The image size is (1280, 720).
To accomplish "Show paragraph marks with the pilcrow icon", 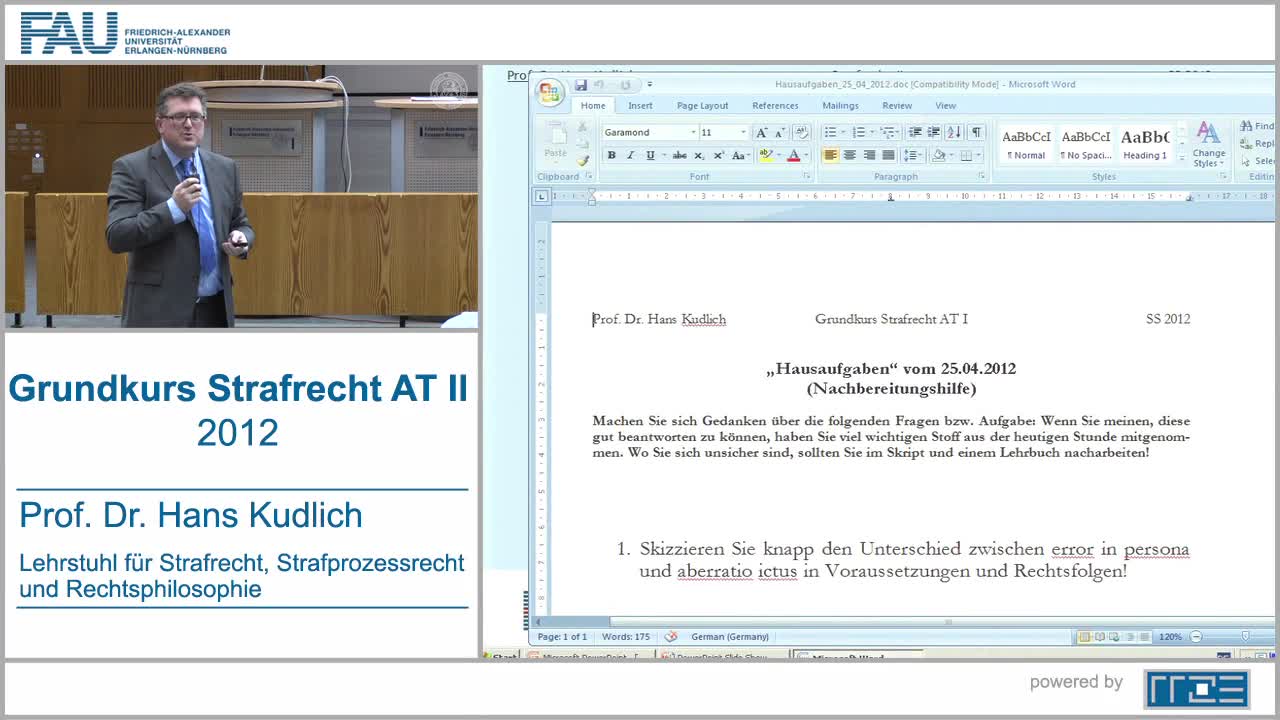I will pyautogui.click(x=977, y=131).
